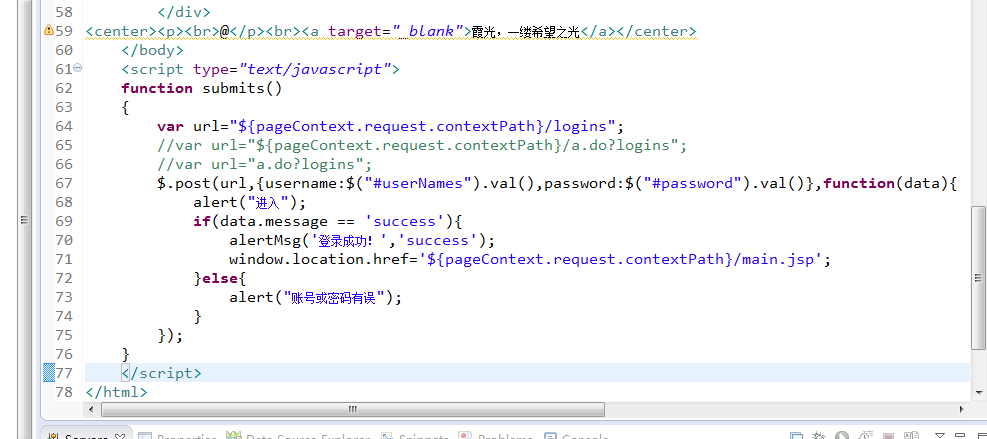Click the warning marker on line 59

click(x=48, y=30)
